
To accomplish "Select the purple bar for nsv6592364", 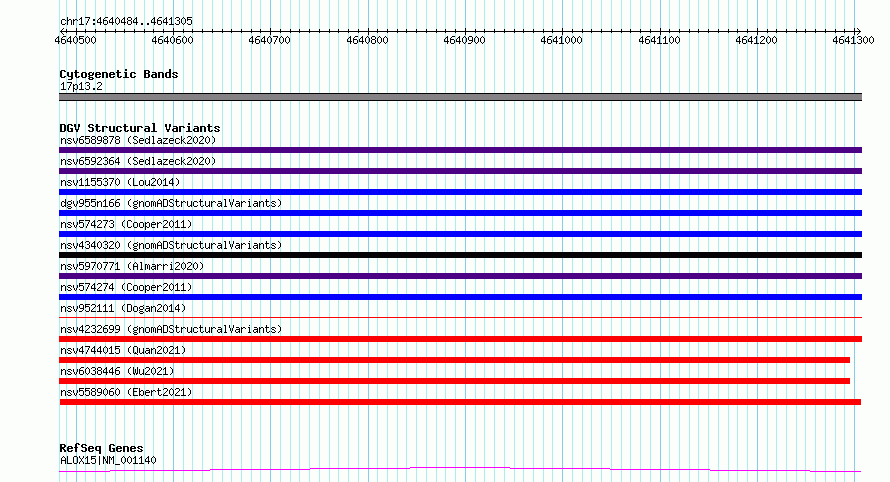I will 460,171.
